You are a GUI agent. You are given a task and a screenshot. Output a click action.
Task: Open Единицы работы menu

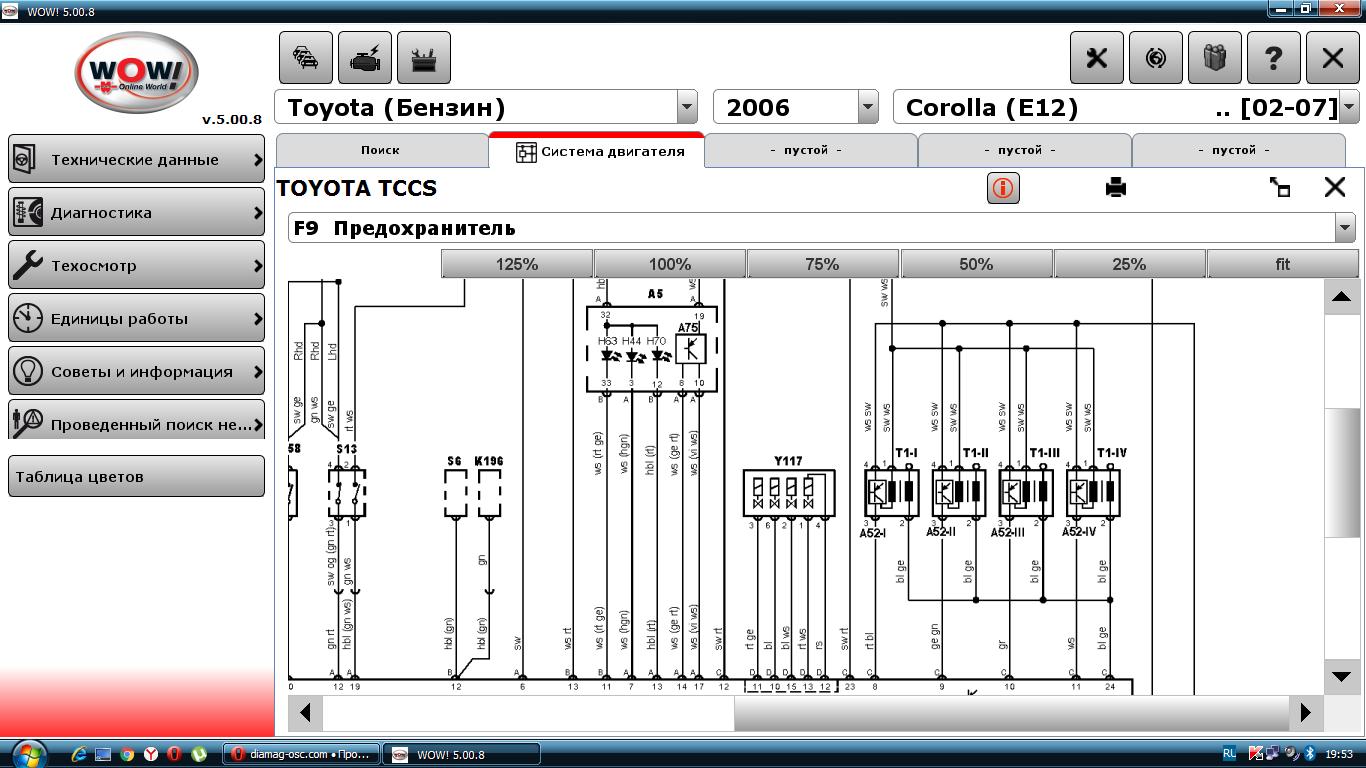136,319
